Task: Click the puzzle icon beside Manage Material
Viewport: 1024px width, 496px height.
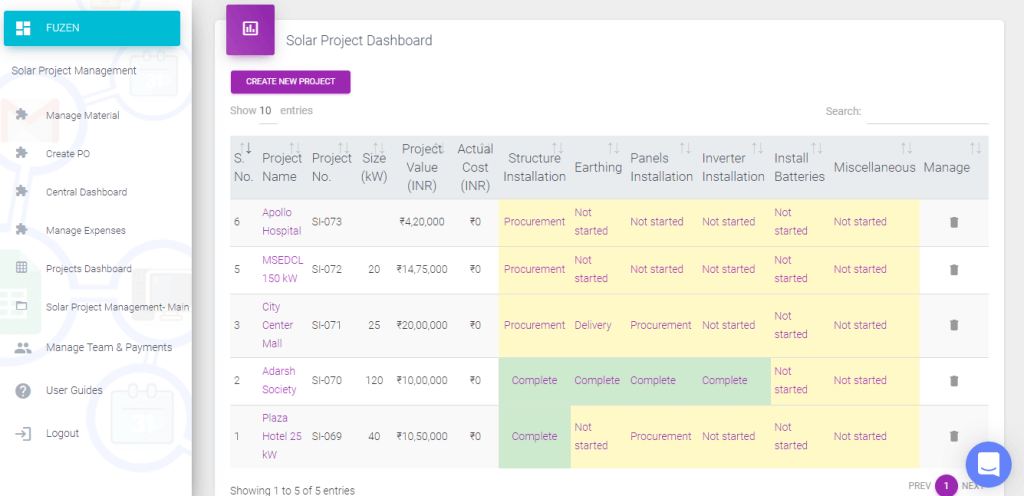Action: pyautogui.click(x=22, y=115)
